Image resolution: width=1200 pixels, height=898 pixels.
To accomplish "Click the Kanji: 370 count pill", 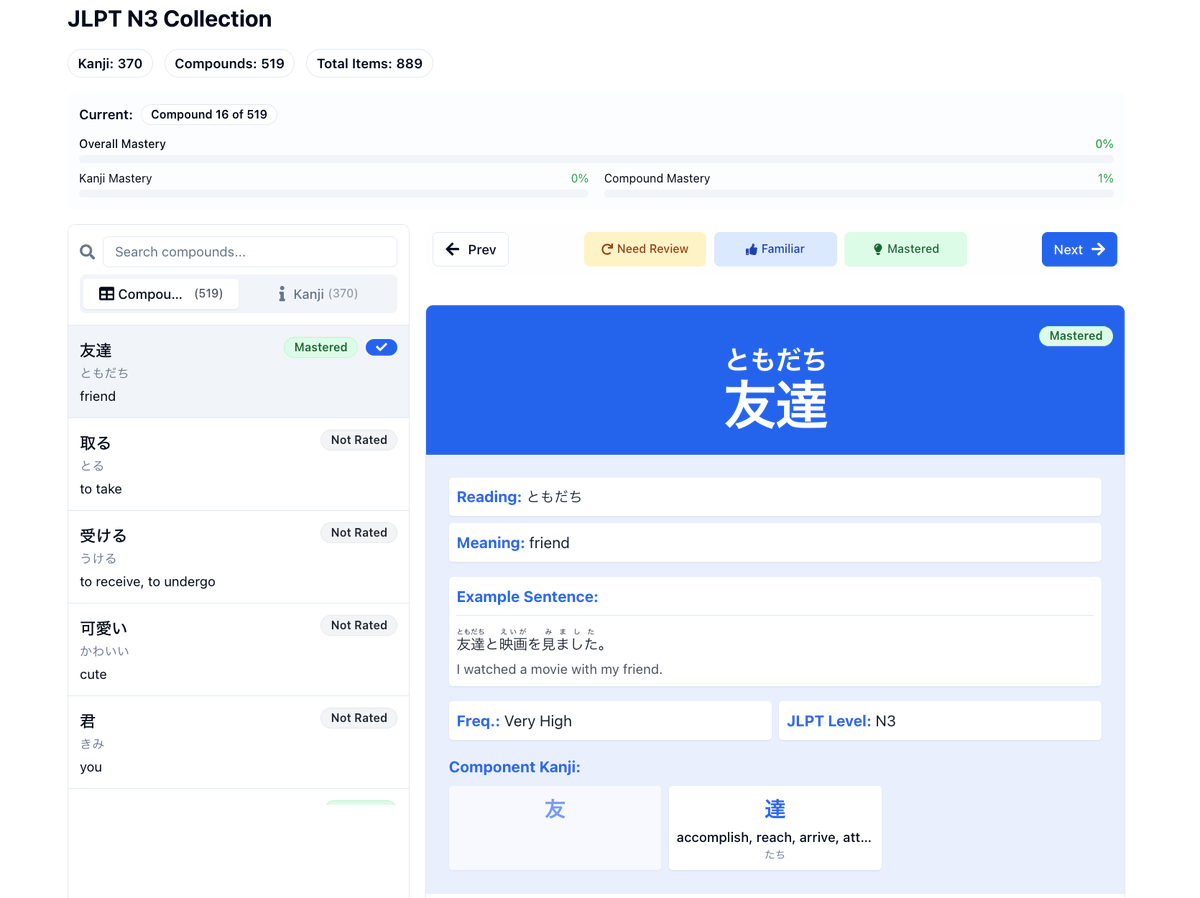I will [110, 63].
